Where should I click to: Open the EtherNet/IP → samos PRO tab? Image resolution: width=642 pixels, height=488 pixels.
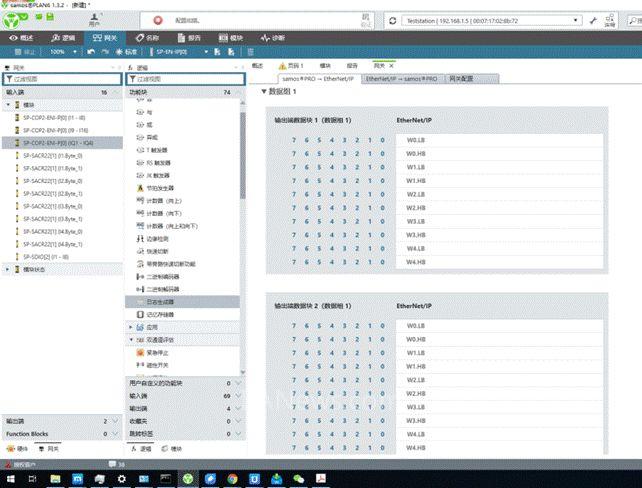coord(401,79)
